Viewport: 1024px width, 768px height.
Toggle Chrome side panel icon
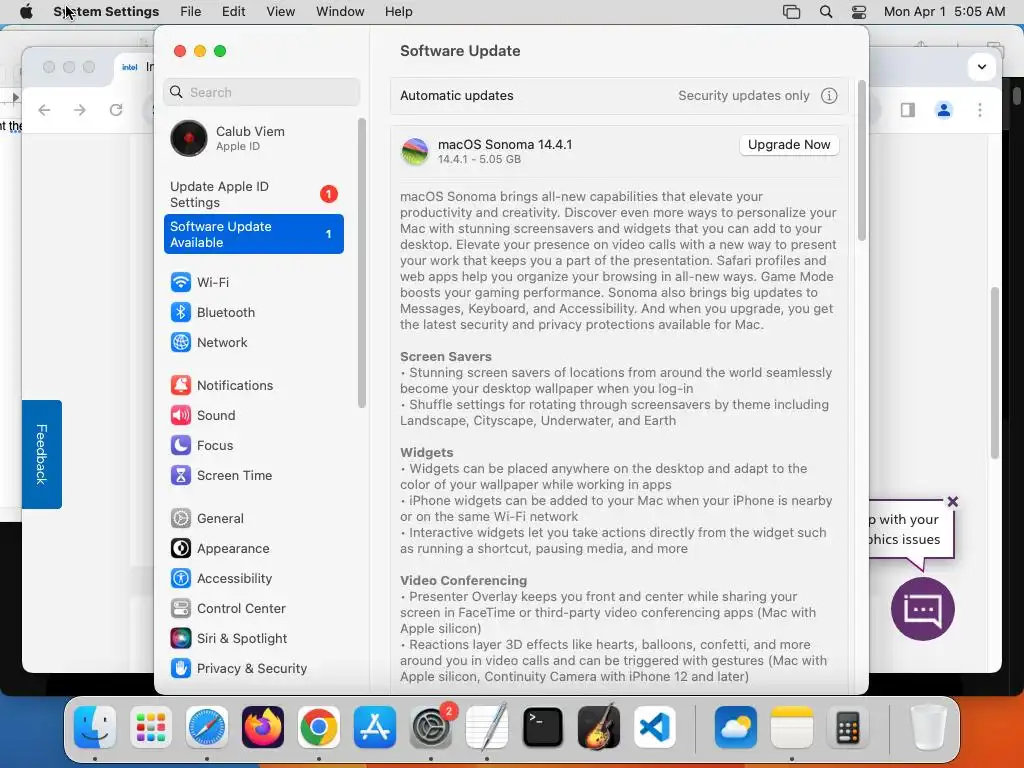click(908, 110)
